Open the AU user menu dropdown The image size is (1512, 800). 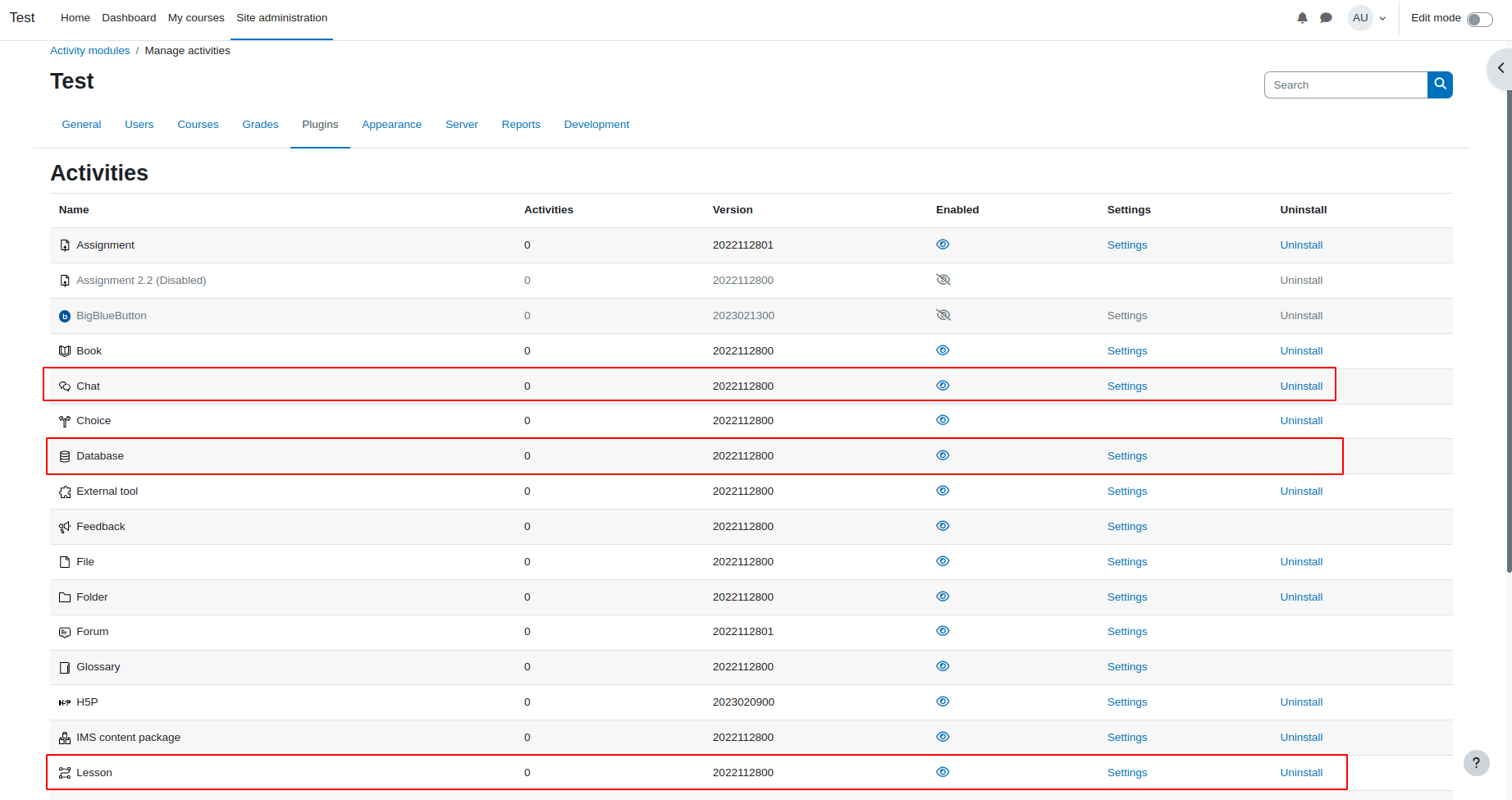click(x=1368, y=18)
